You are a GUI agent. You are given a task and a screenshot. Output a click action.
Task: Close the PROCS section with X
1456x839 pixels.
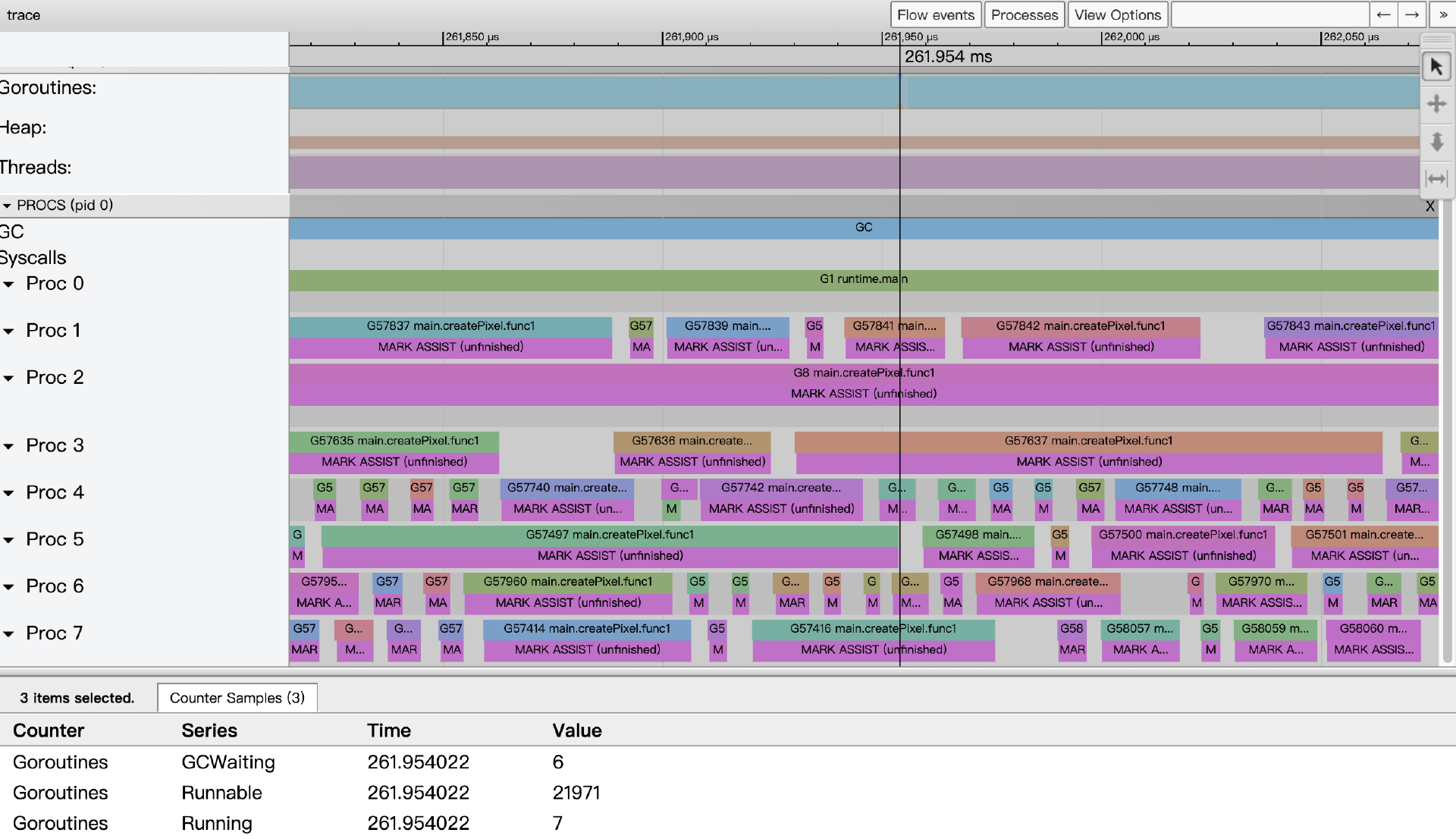tap(1429, 206)
